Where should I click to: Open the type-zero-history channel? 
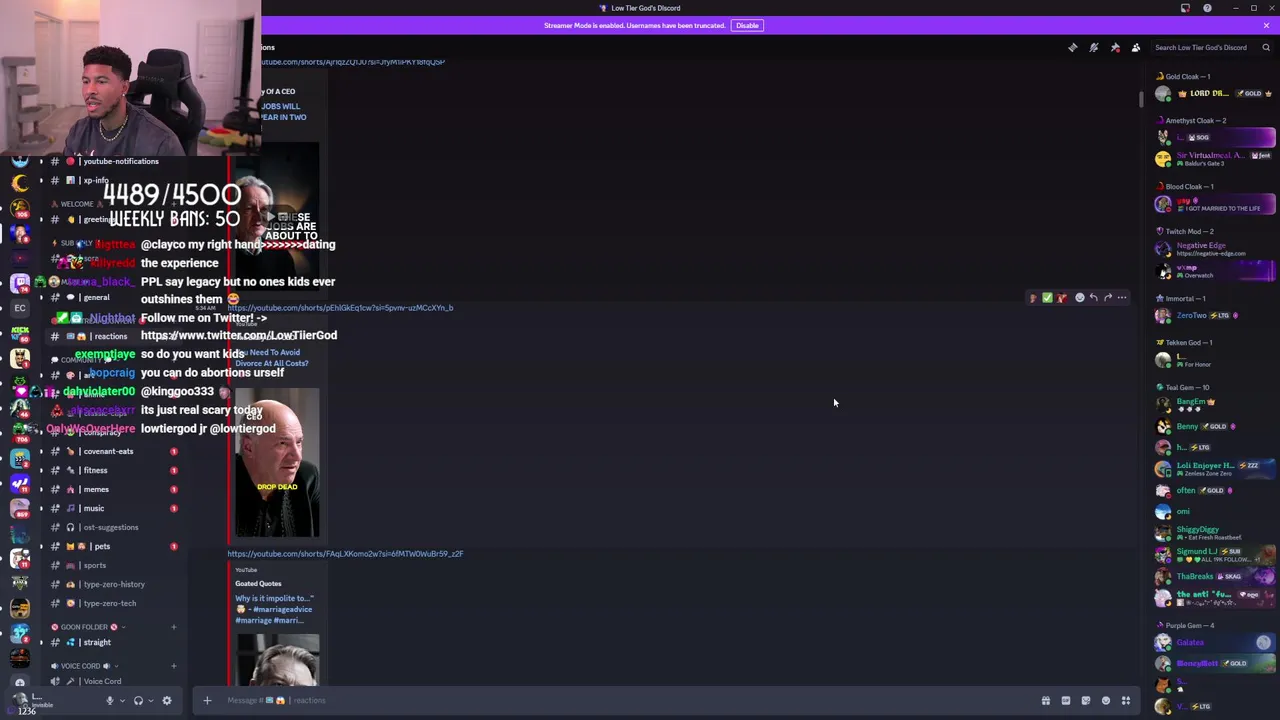pyautogui.click(x=112, y=584)
